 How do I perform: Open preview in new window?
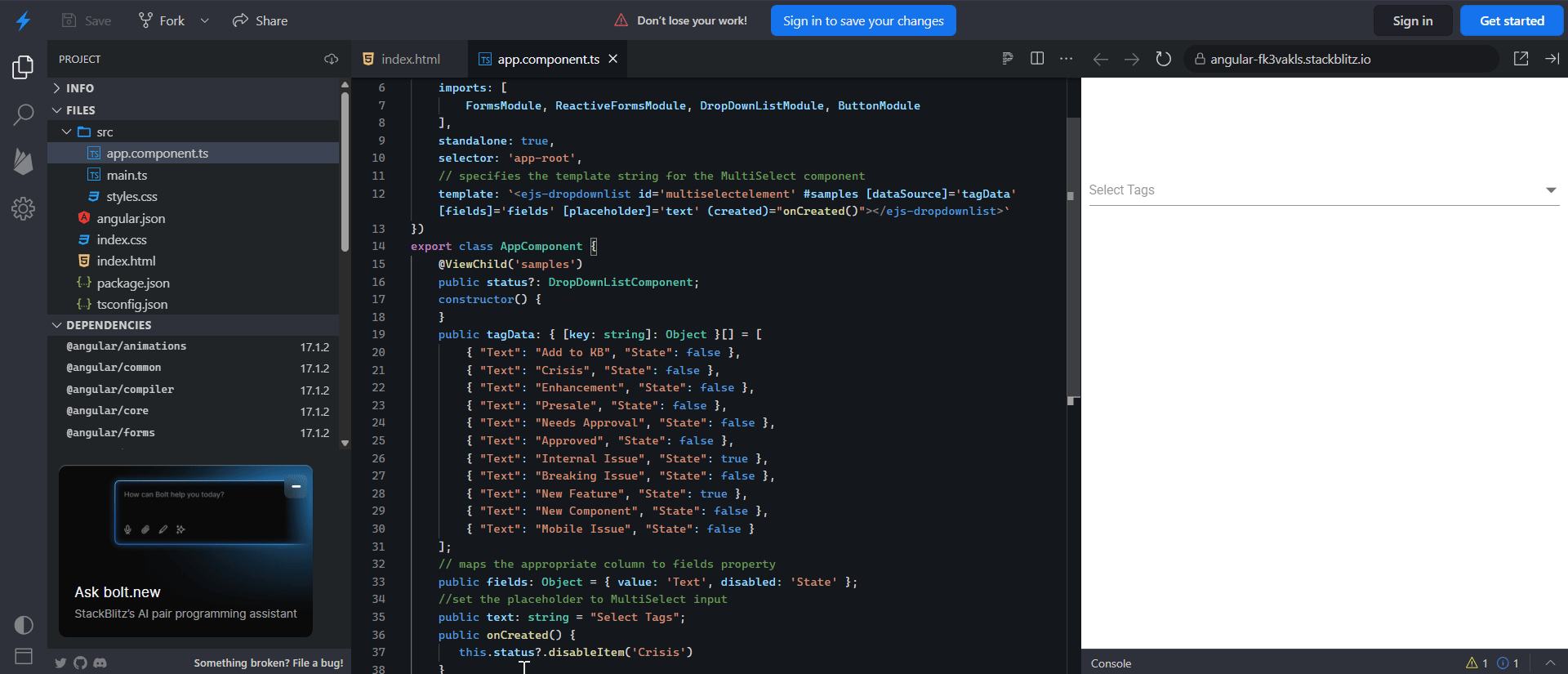click(x=1521, y=59)
